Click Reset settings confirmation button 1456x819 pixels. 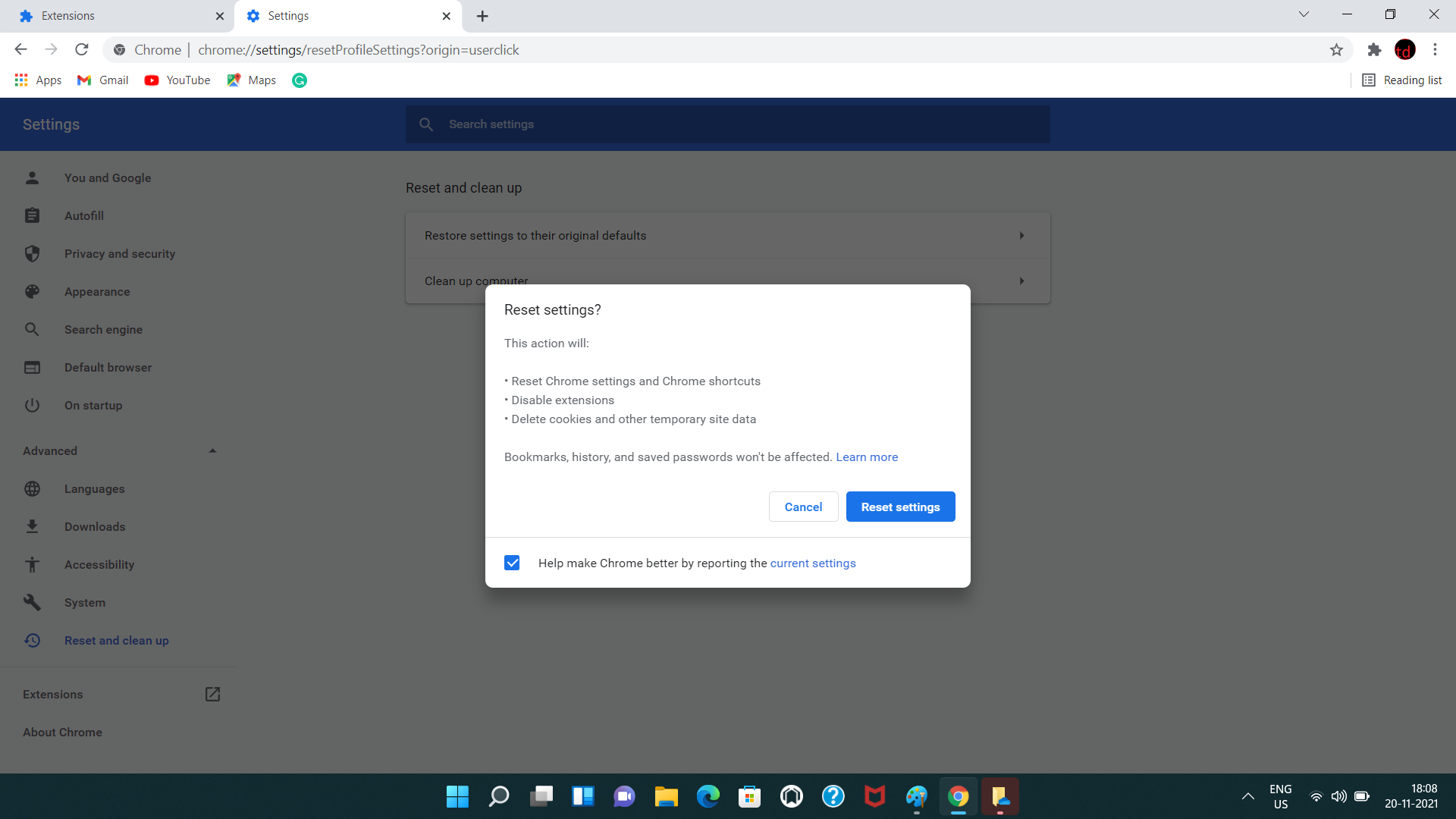click(x=900, y=506)
